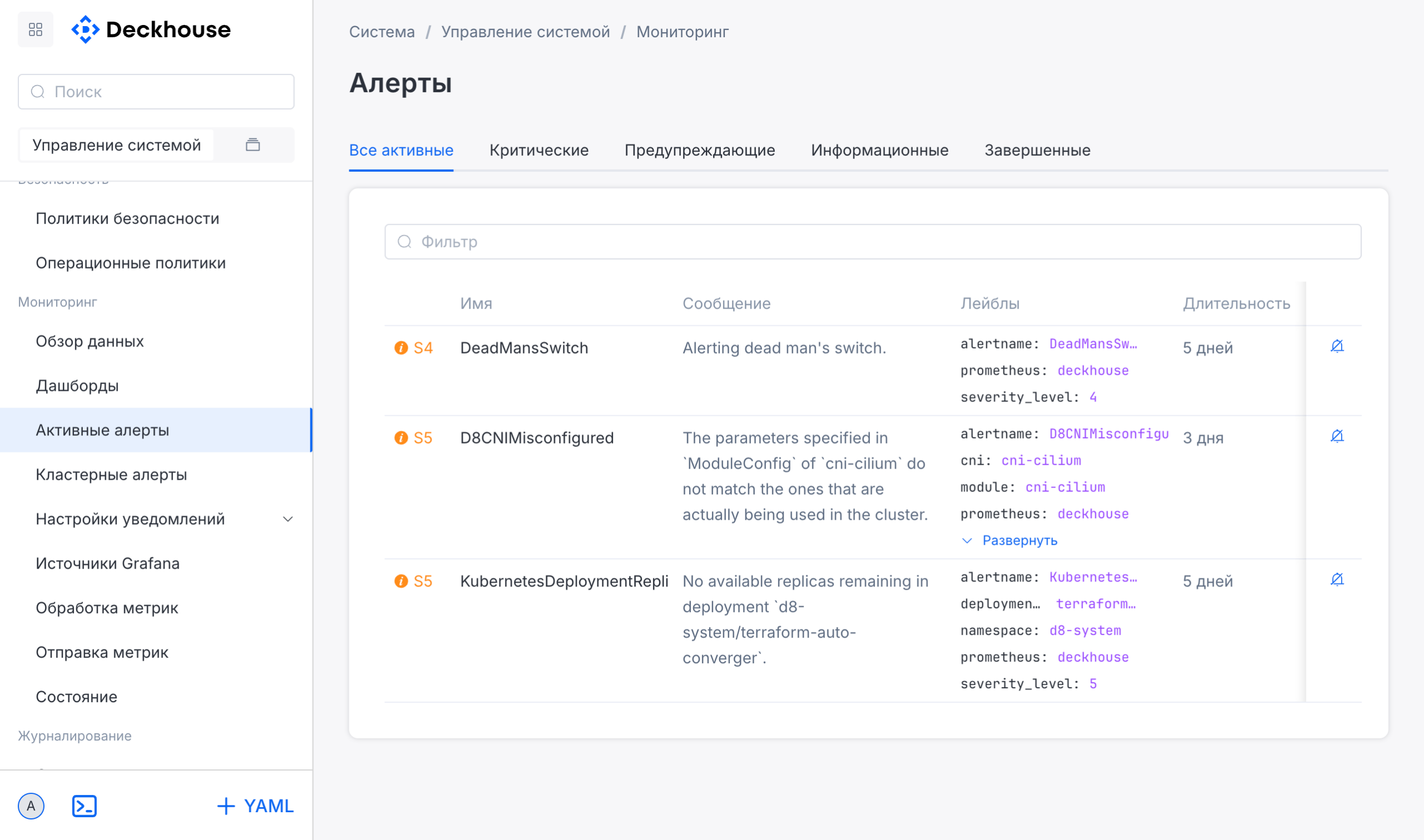Expand Настройки уведомлений submenu chevron
Viewport: 1424px width, 840px height.
[x=288, y=519]
